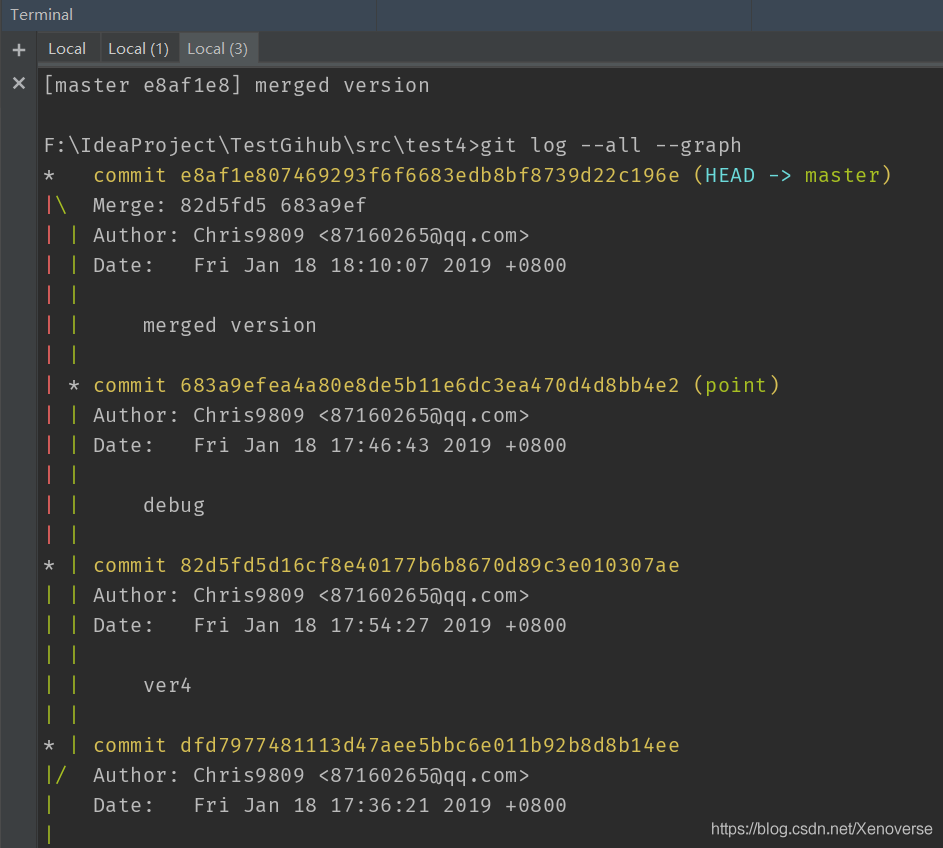
Task: Switch to the first Local tab
Action: pyautogui.click(x=67, y=48)
